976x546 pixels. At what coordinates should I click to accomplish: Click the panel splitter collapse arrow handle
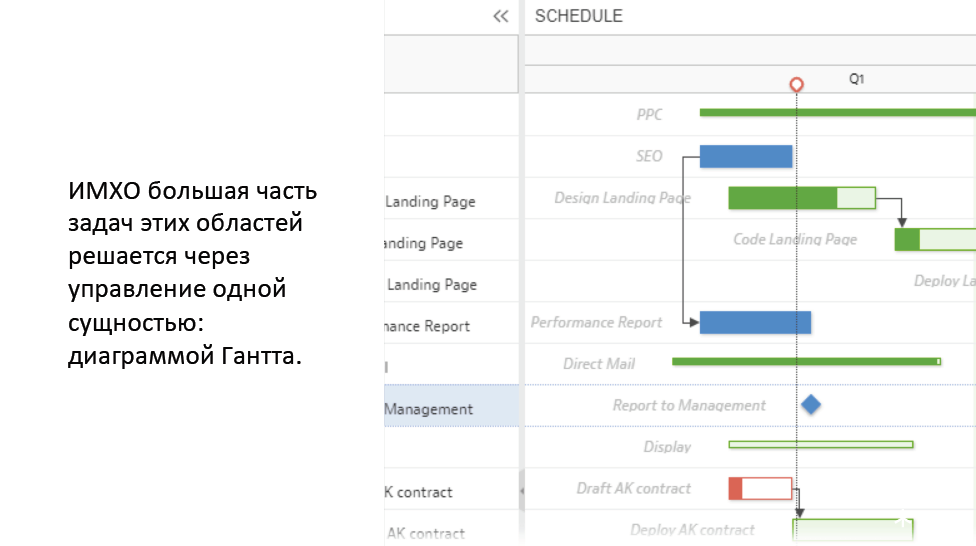click(522, 491)
